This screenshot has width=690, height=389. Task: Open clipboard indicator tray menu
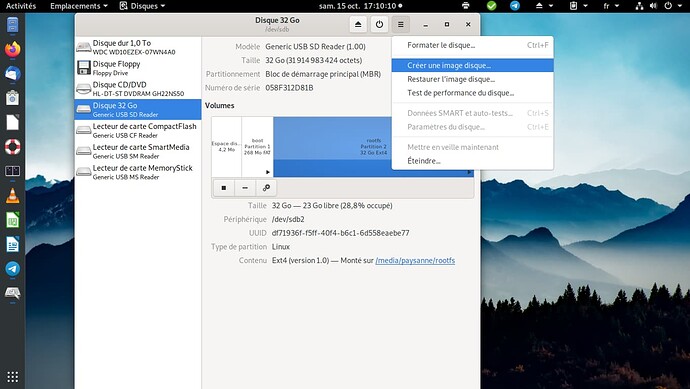(x=578, y=6)
